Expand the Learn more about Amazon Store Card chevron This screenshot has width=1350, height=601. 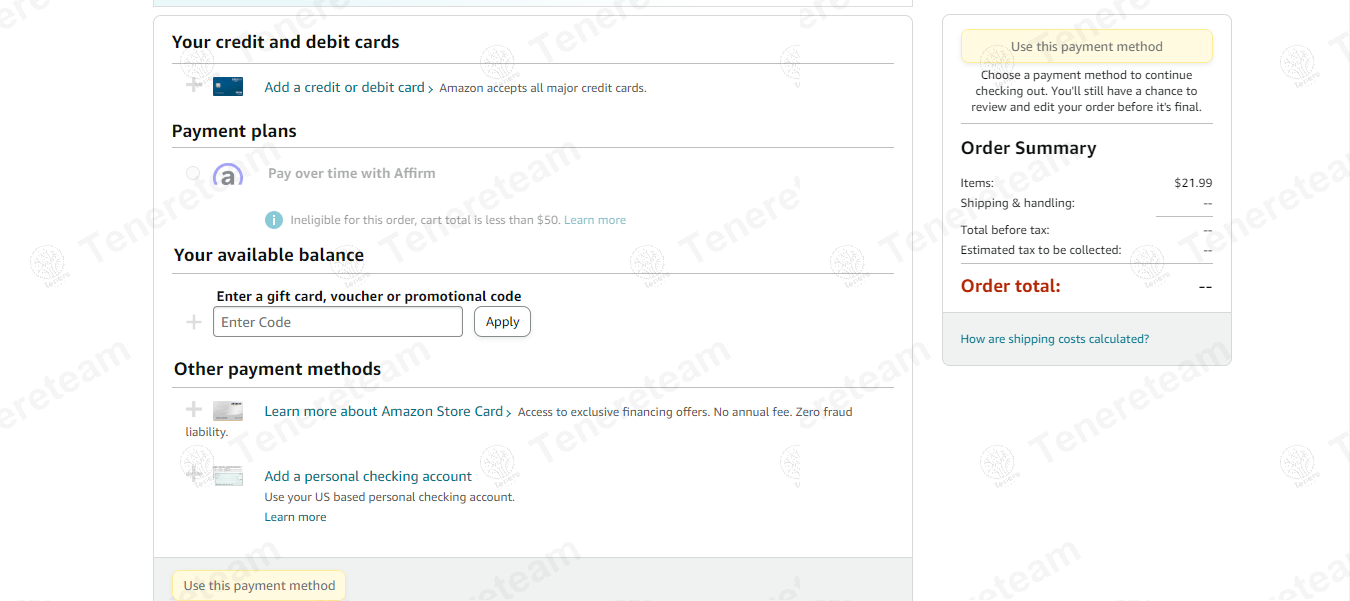[509, 413]
